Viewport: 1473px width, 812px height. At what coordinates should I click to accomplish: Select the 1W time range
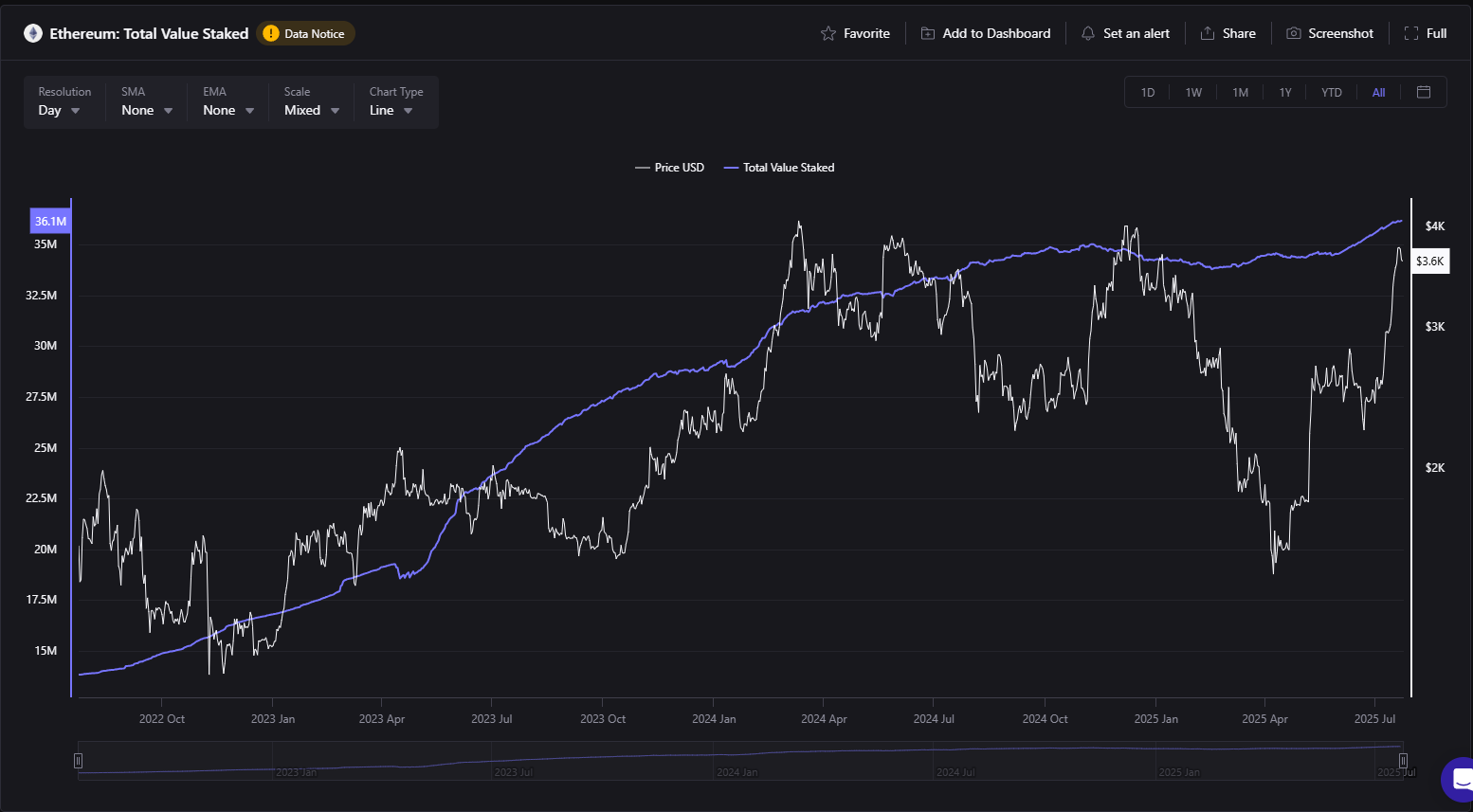pos(1193,92)
